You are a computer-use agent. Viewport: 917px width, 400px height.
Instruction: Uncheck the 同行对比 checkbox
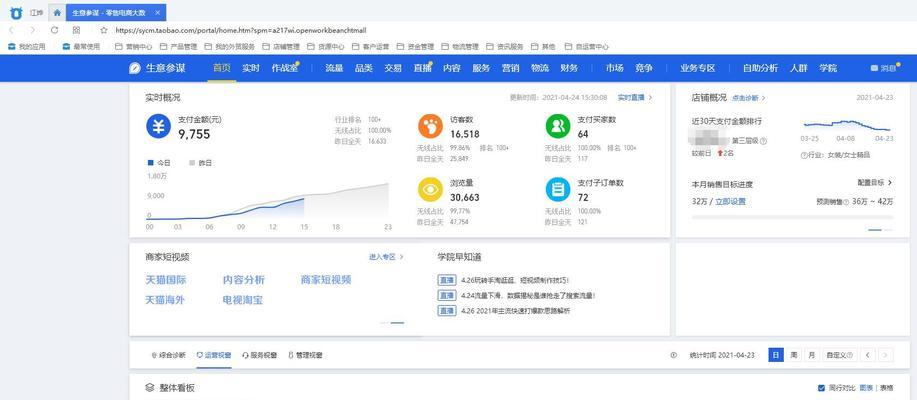tap(821, 388)
